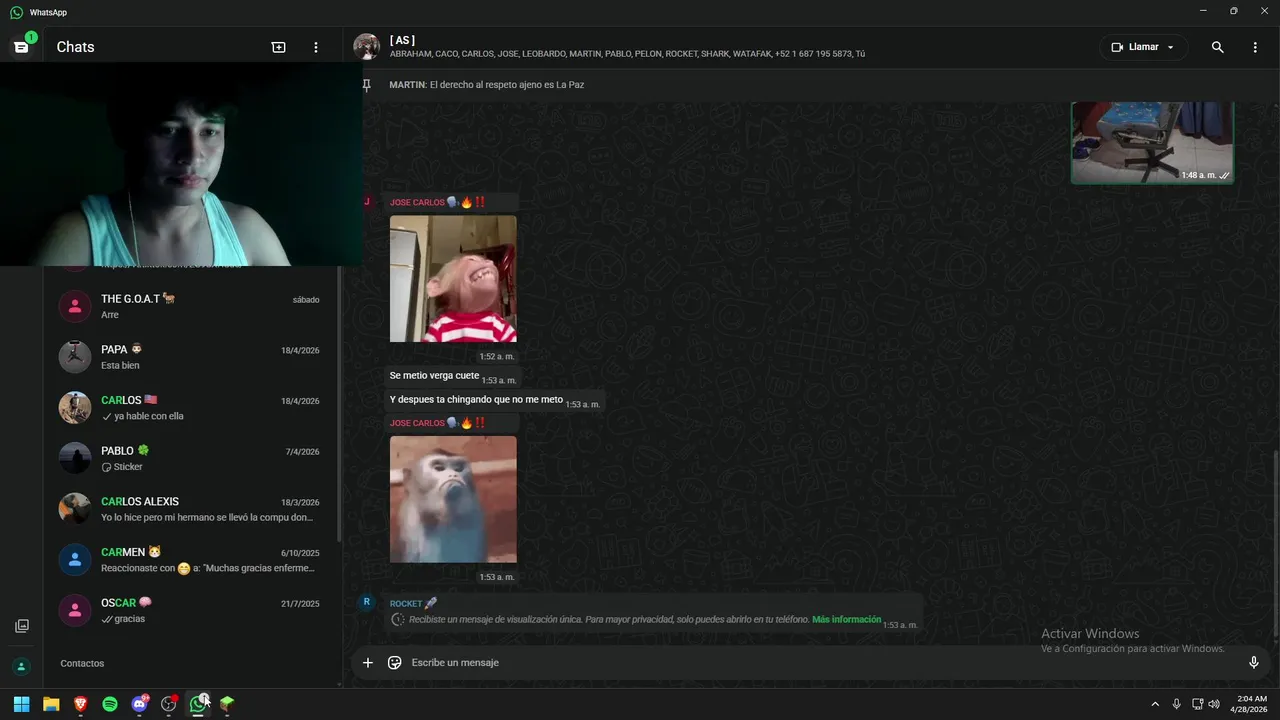Open the pinned message from MARTIN

[486, 85]
